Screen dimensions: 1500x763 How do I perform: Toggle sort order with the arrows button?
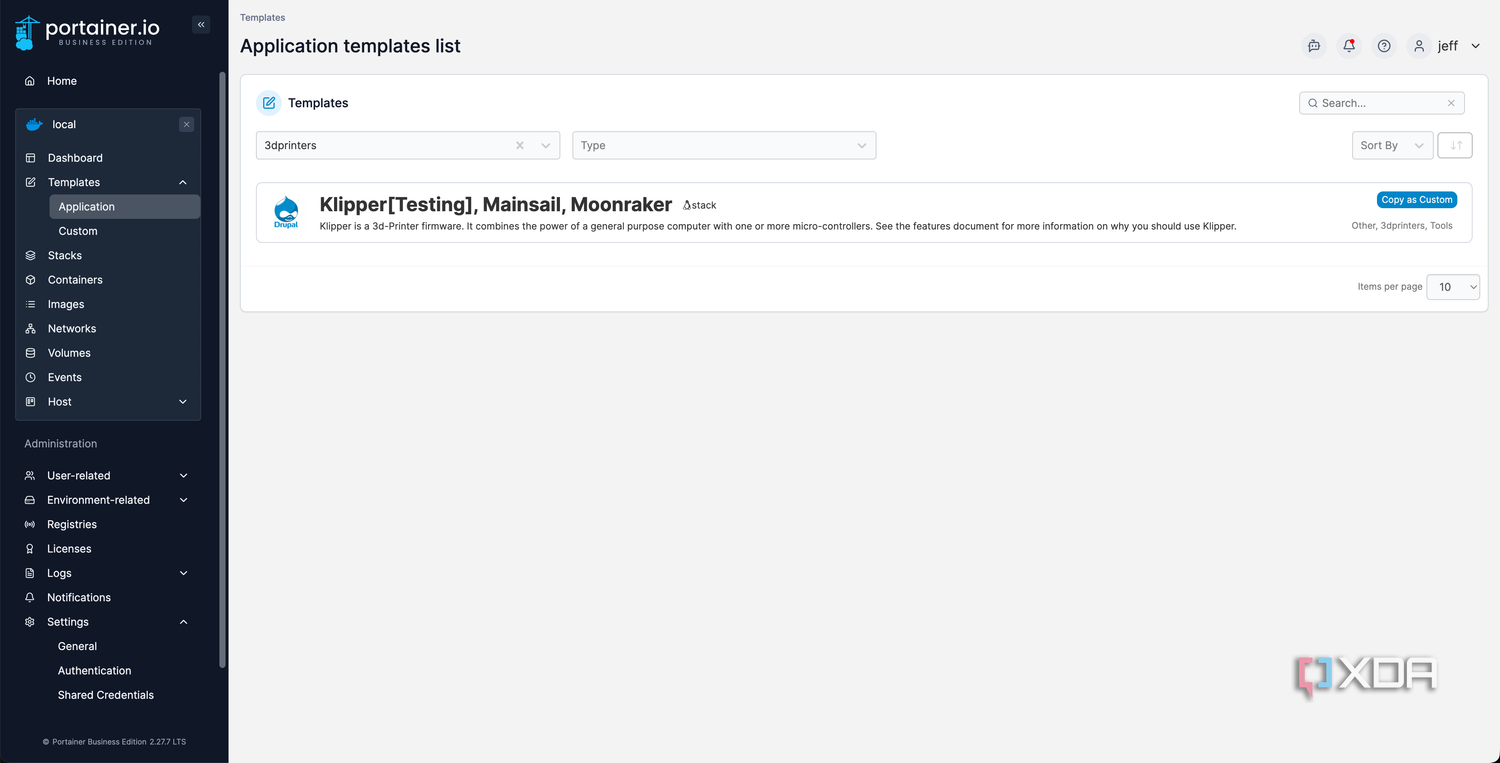(1455, 145)
